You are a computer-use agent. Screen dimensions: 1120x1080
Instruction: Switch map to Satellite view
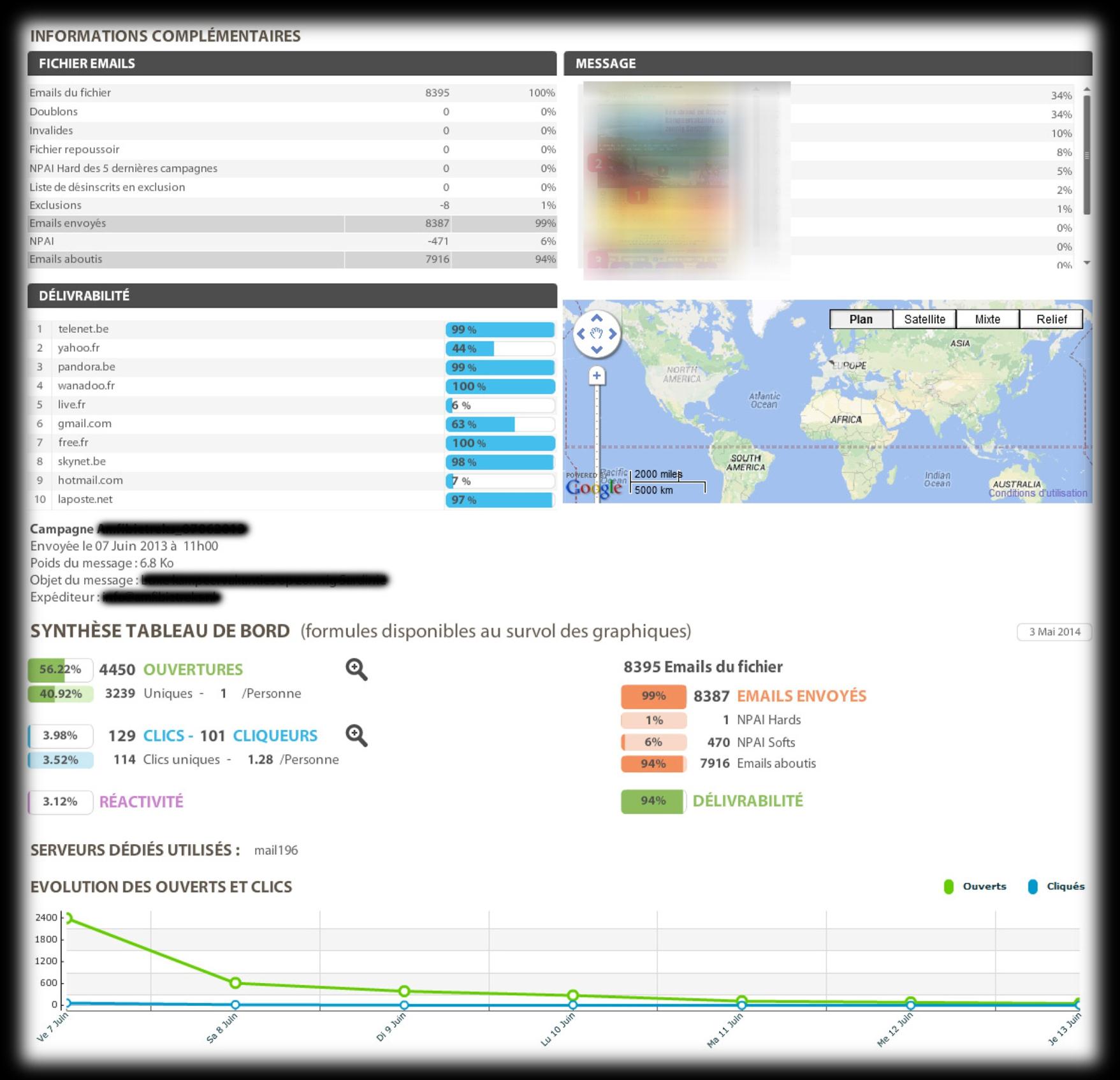pos(924,319)
